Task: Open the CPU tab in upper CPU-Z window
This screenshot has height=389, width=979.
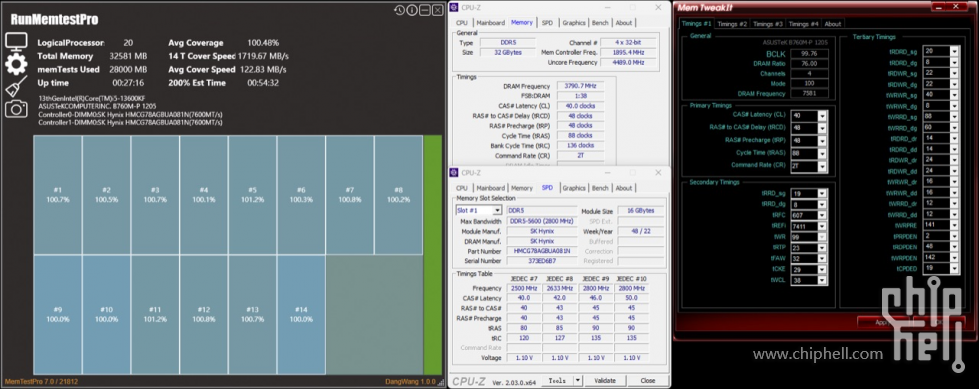Action: click(461, 23)
